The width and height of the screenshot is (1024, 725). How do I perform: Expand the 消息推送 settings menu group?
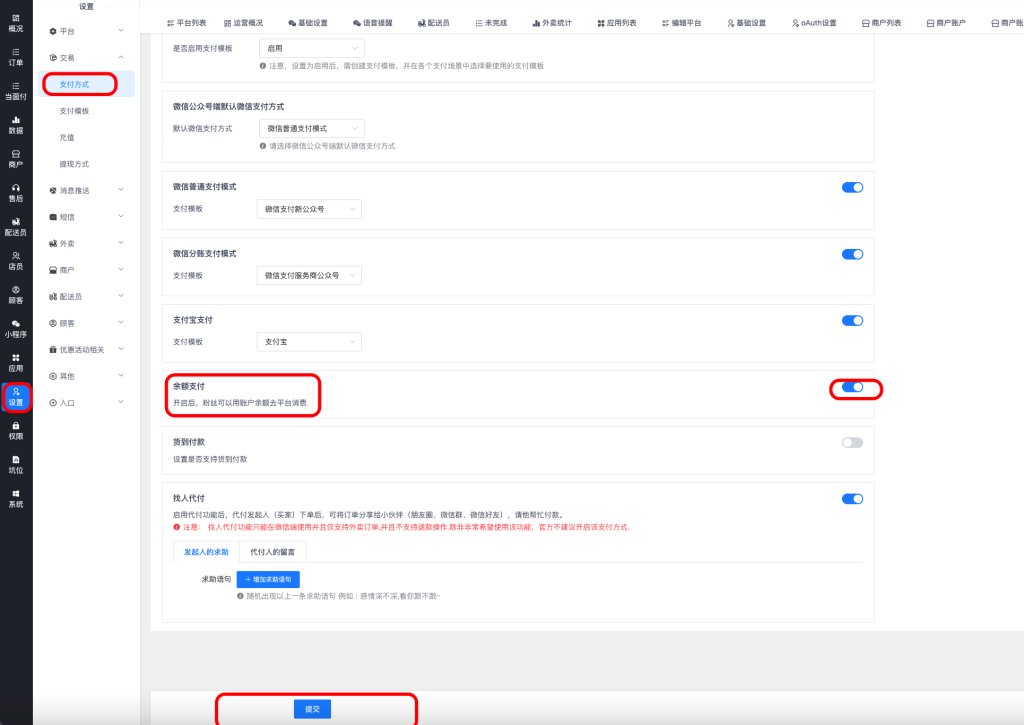87,190
